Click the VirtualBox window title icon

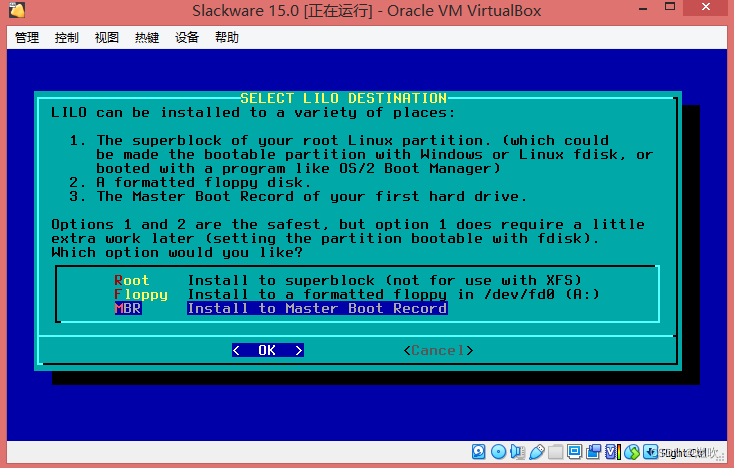[x=17, y=10]
